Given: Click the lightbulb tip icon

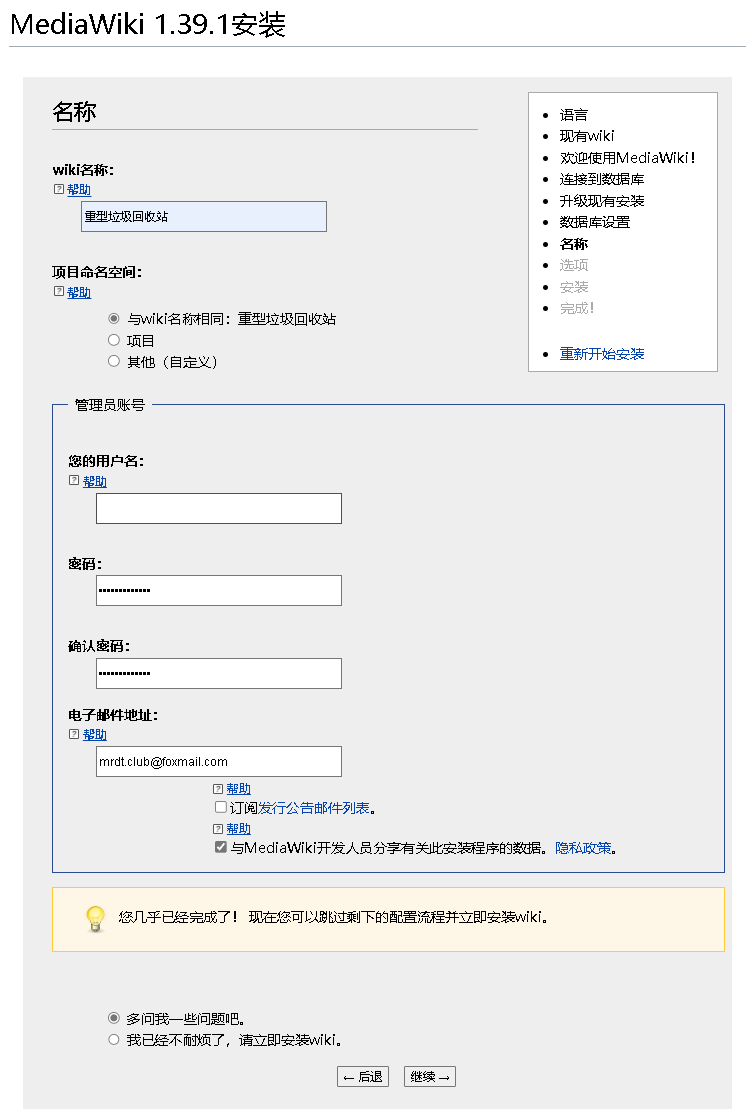Looking at the screenshot, I should [95, 918].
